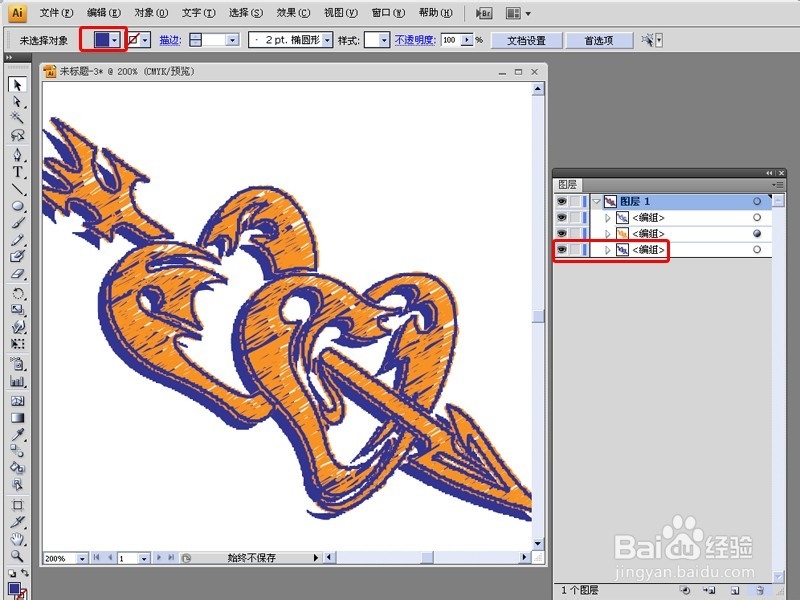Open the 编辑(E) menu
Viewport: 800px width, 600px height.
[x=104, y=13]
